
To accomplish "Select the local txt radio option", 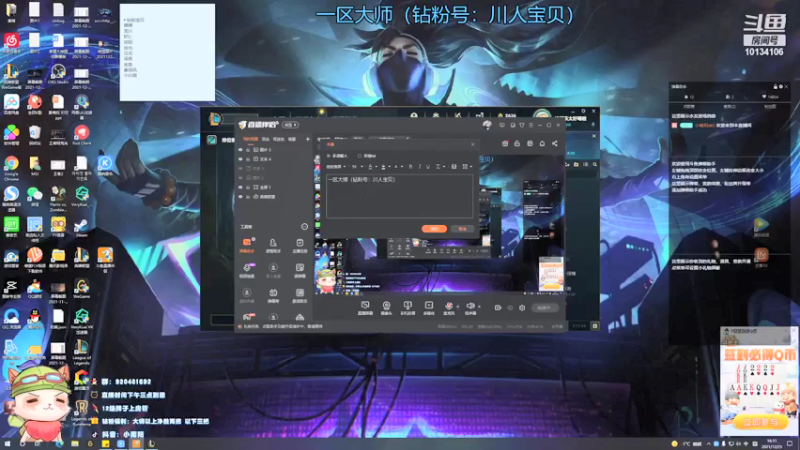I will coord(360,156).
